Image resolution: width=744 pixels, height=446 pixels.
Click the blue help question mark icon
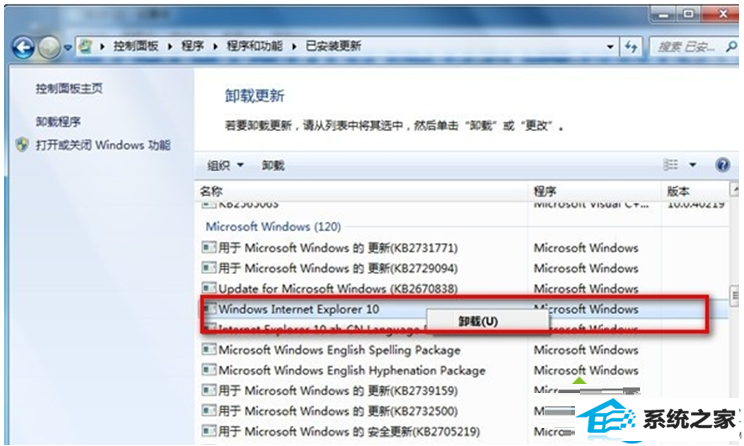coord(722,165)
